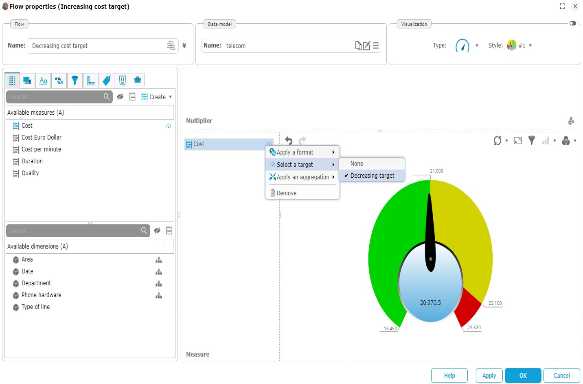This screenshot has width=583, height=384.
Task: Open the text style (Aa) tab
Action: (43, 80)
